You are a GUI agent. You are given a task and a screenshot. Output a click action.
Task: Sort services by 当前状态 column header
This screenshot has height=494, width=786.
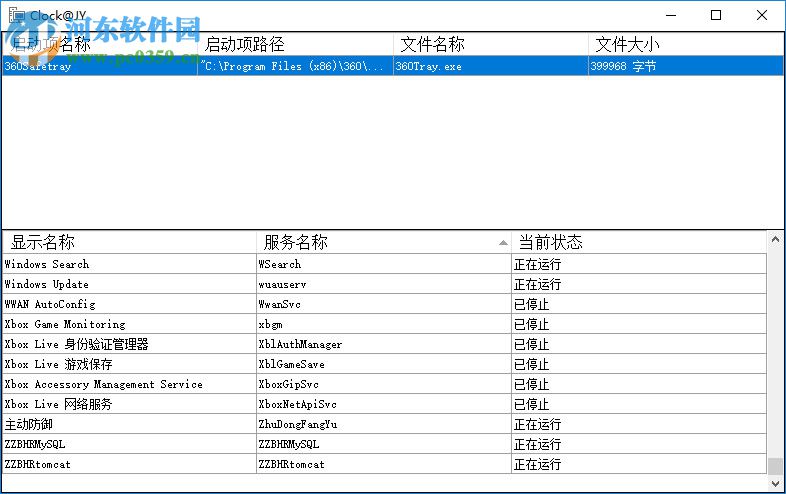tap(639, 242)
